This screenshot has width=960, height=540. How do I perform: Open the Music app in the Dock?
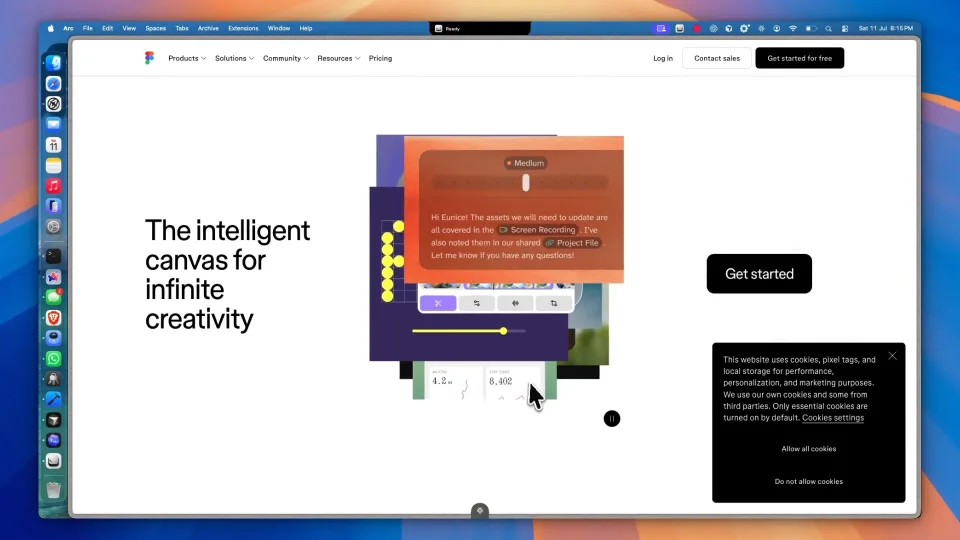pyautogui.click(x=54, y=186)
